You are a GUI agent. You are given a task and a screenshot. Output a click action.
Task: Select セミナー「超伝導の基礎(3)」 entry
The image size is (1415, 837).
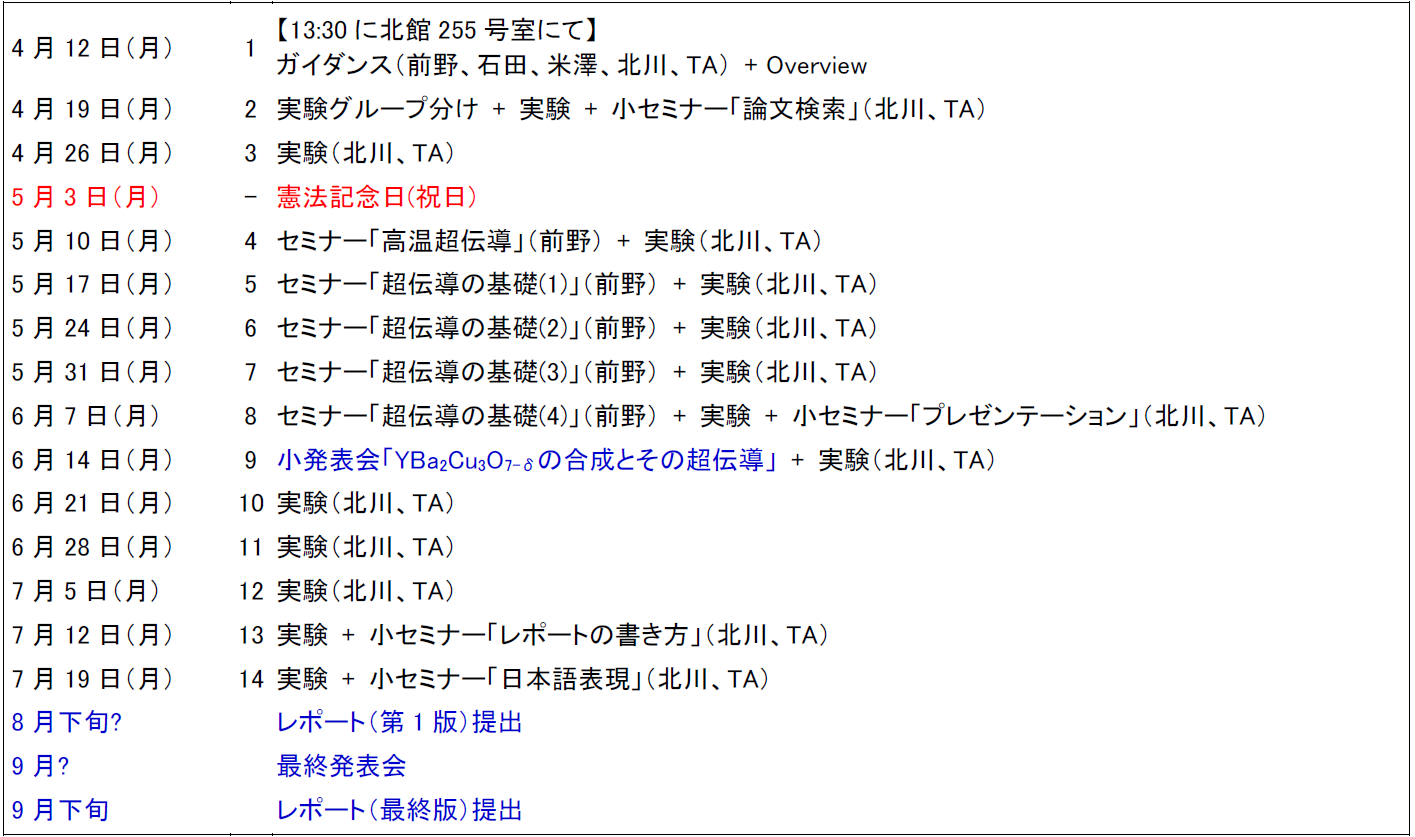(577, 372)
